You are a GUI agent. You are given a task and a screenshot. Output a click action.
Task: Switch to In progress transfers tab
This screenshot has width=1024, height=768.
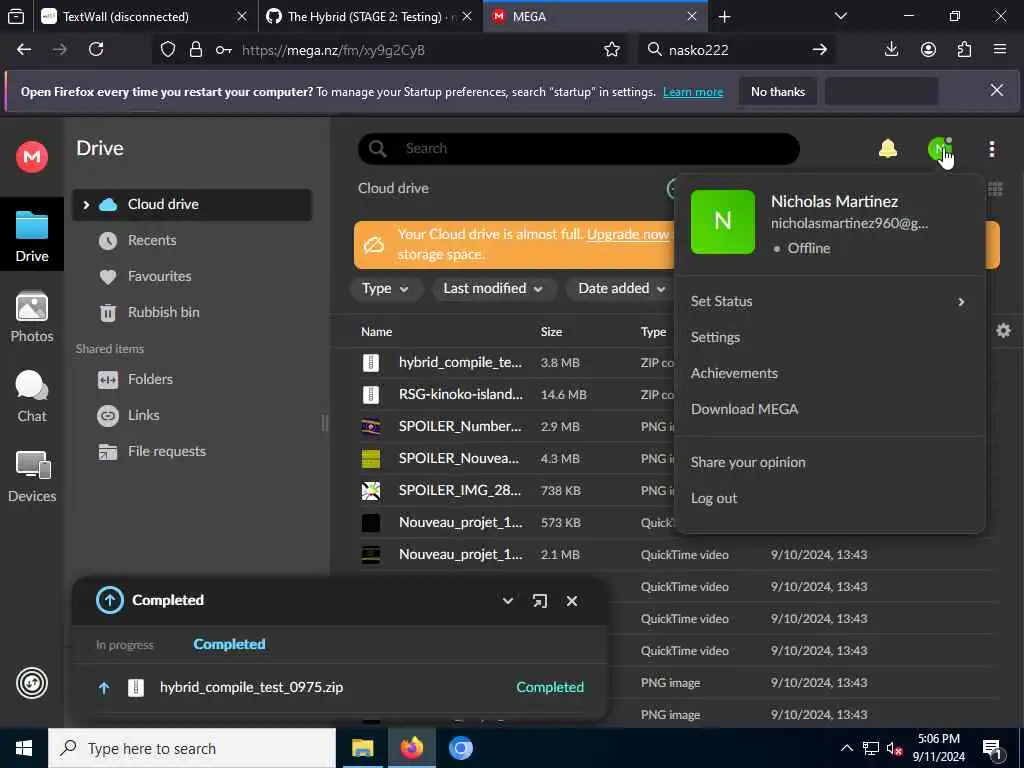(x=125, y=645)
